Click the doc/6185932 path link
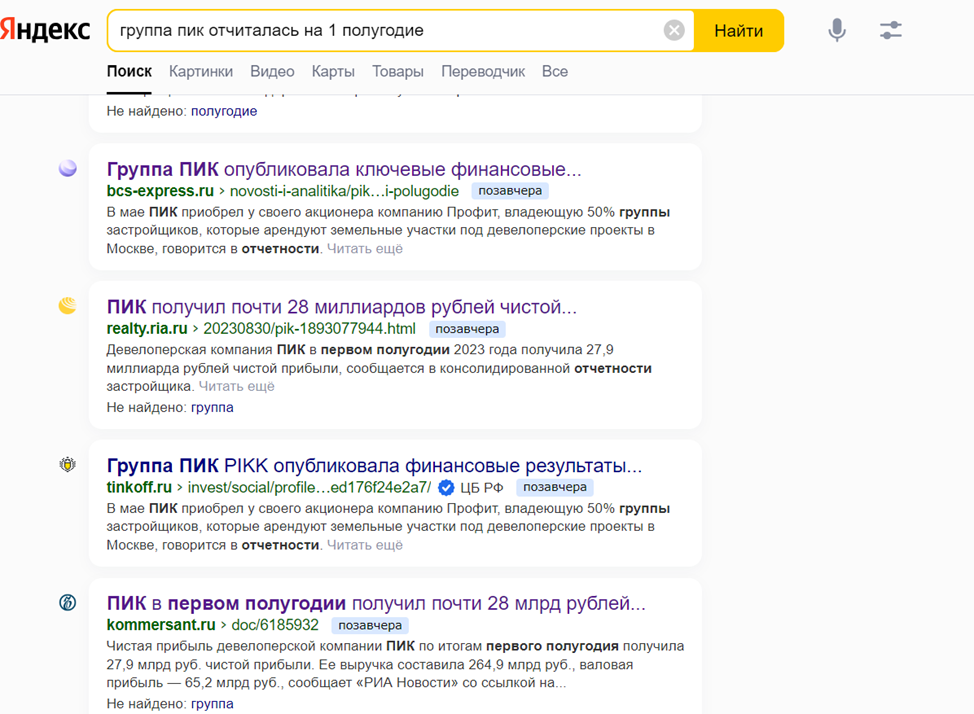Screen dimensions: 974x714 pos(275,625)
